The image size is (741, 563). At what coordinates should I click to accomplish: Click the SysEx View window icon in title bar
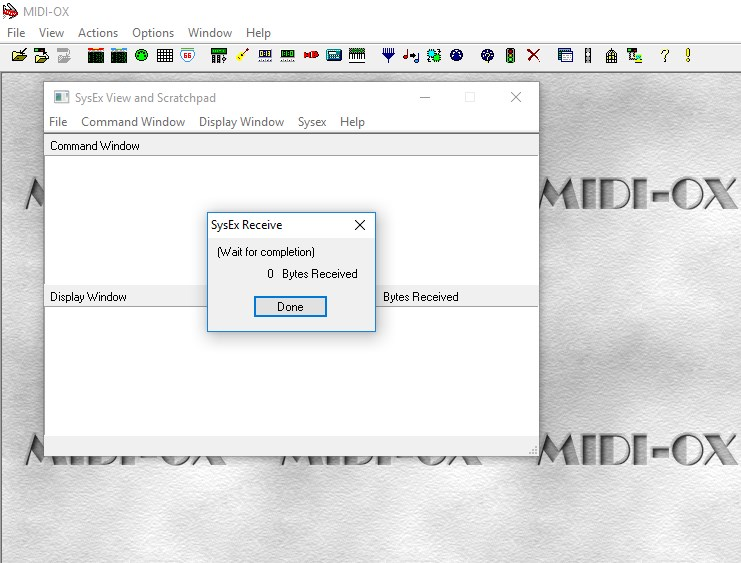(61, 97)
